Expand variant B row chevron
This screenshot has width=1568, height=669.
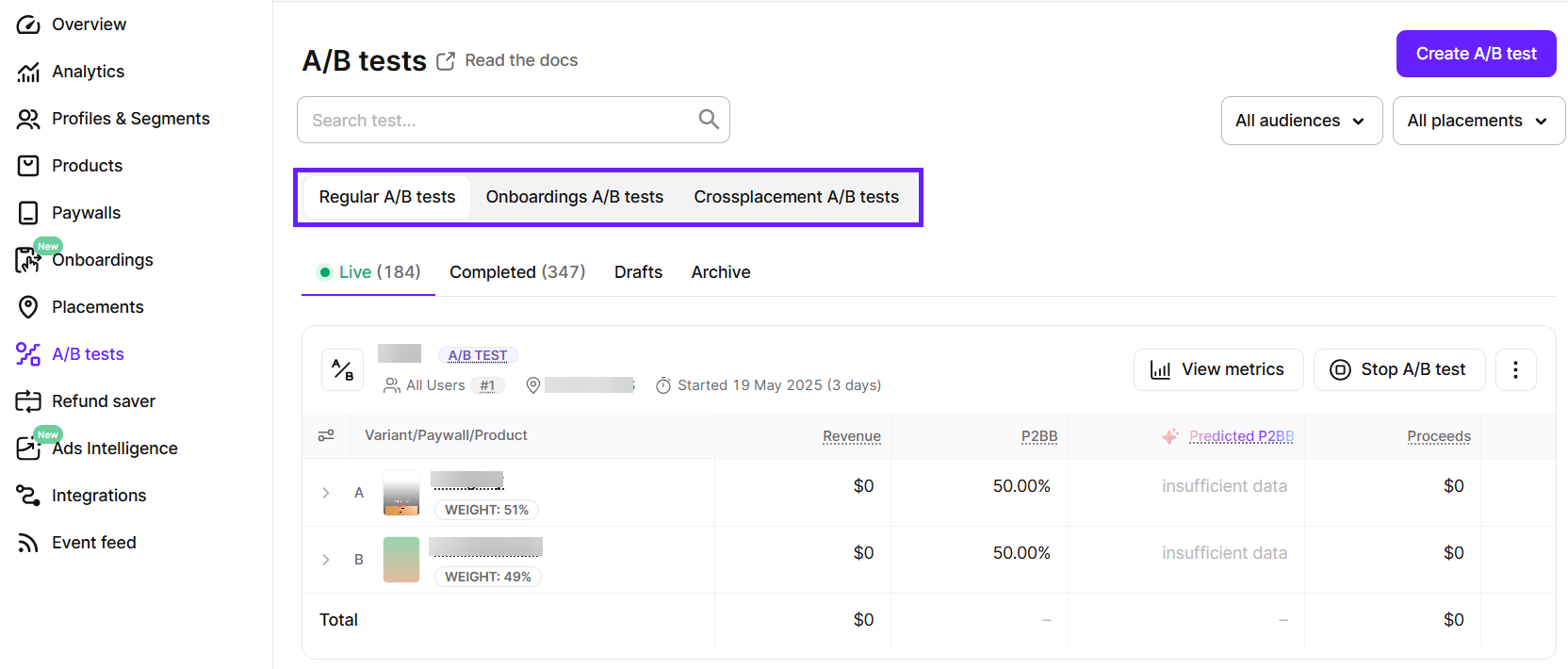tap(326, 560)
